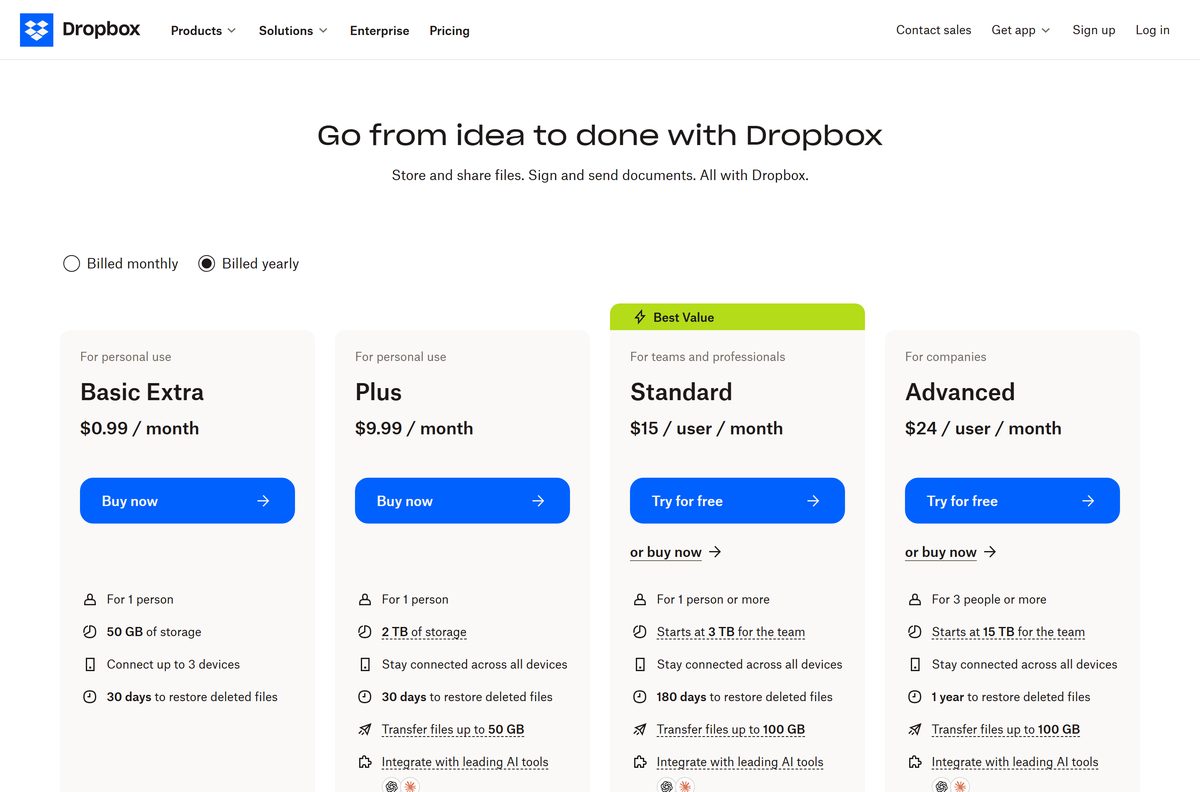Click the Sign up link
The width and height of the screenshot is (1200, 792).
tap(1093, 30)
